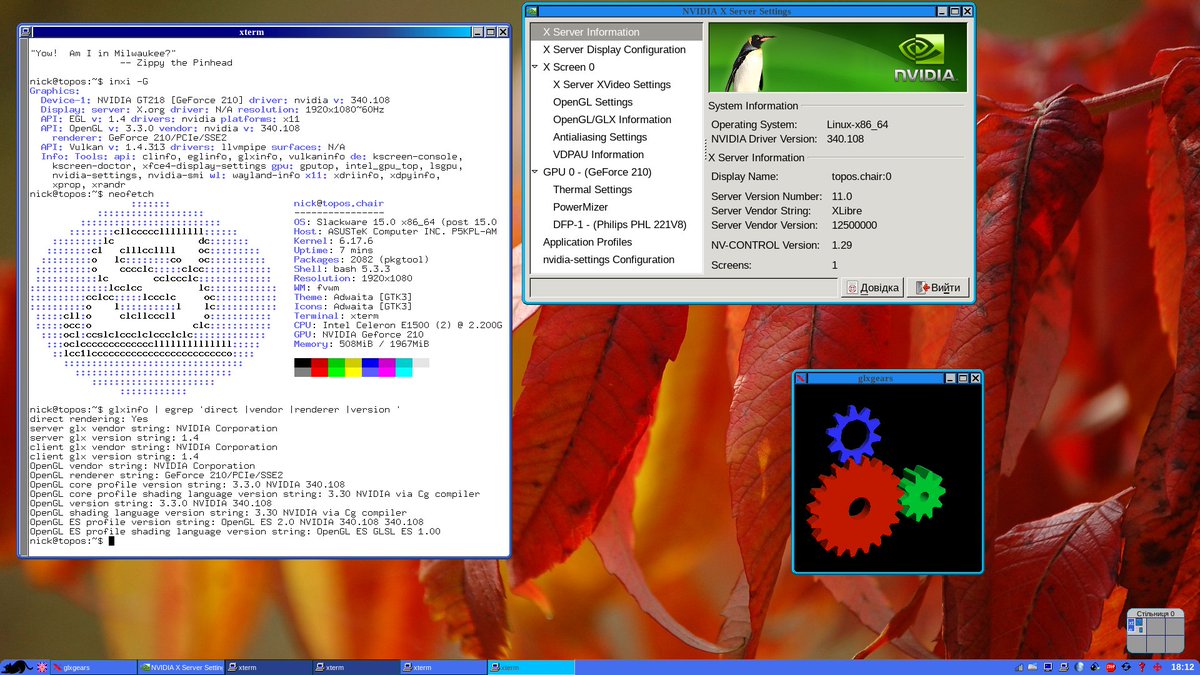
Task: Click the black cat icon on the taskbar
Action: coord(16,667)
